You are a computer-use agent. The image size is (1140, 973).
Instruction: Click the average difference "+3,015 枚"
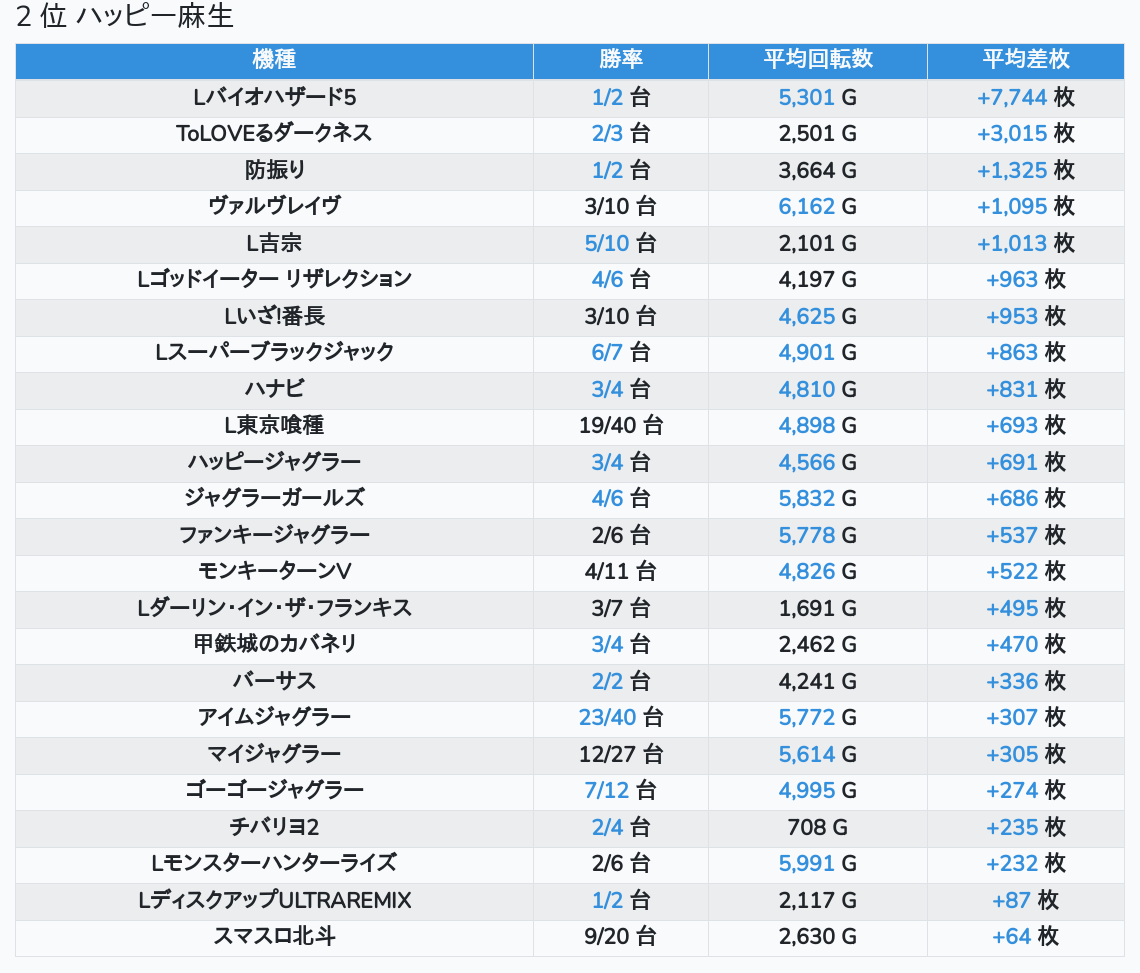coord(1026,134)
